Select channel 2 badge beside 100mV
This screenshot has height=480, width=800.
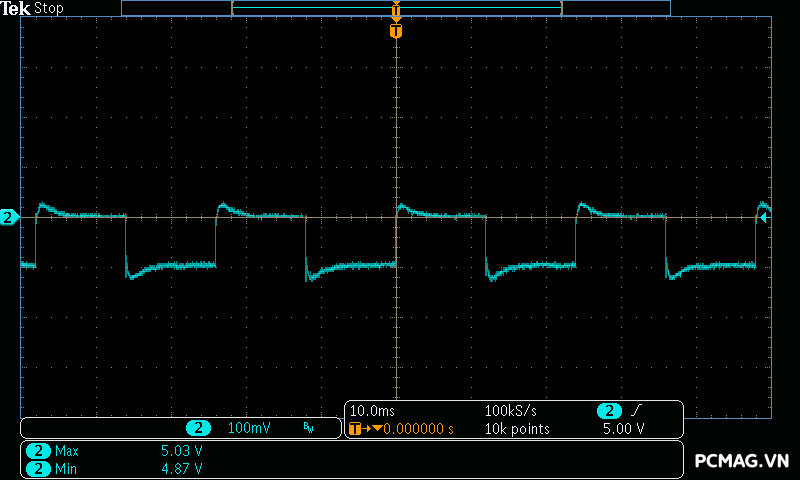198,428
